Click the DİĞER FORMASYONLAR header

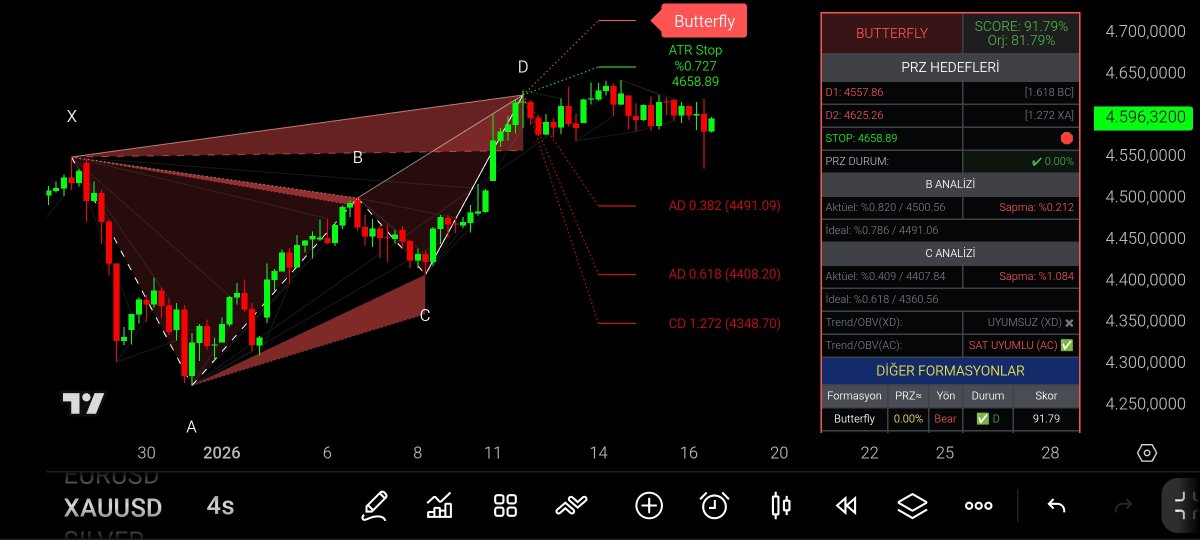(950, 370)
